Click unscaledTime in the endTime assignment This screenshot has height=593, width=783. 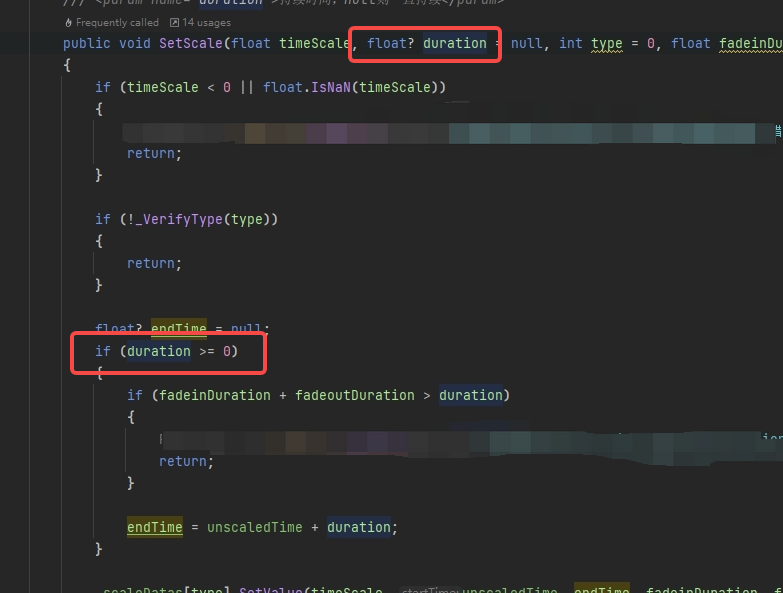[255, 527]
